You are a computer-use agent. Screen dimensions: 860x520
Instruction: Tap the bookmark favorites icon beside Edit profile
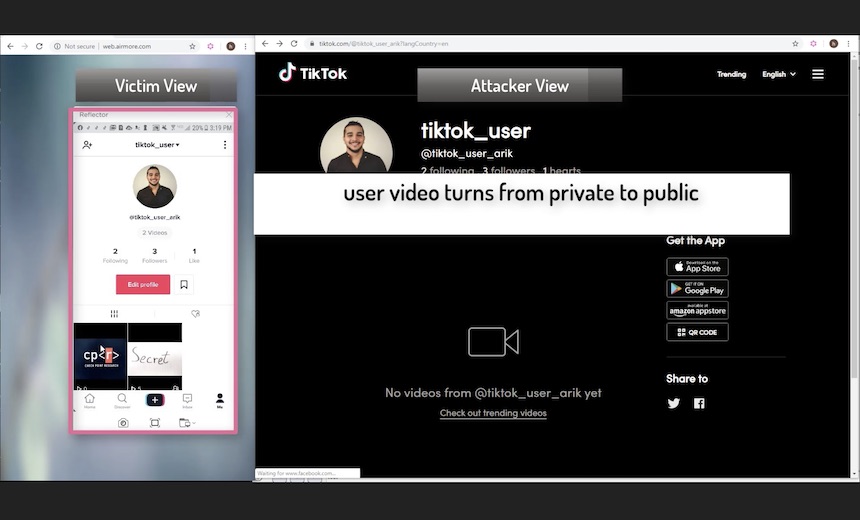point(184,285)
